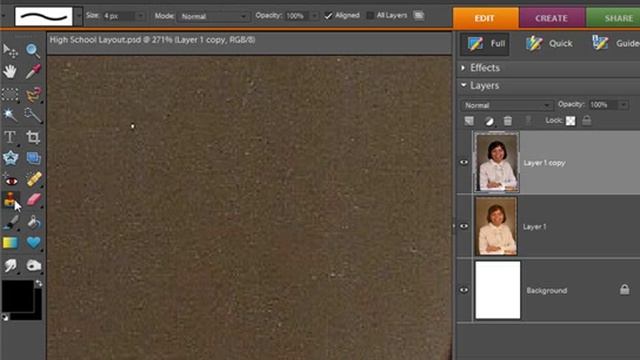The image size is (640, 360).
Task: Select the Background layer thumbnail
Action: (498, 290)
